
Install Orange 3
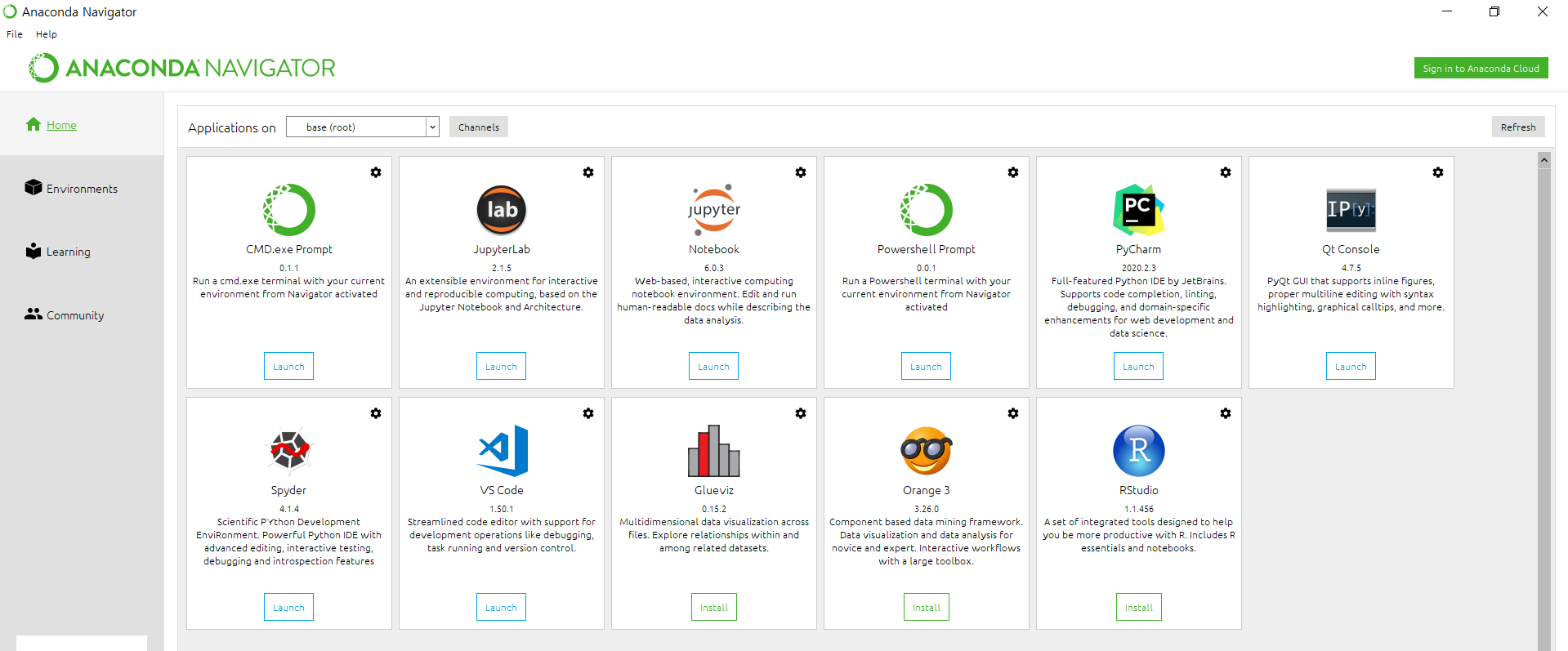tap(927, 607)
